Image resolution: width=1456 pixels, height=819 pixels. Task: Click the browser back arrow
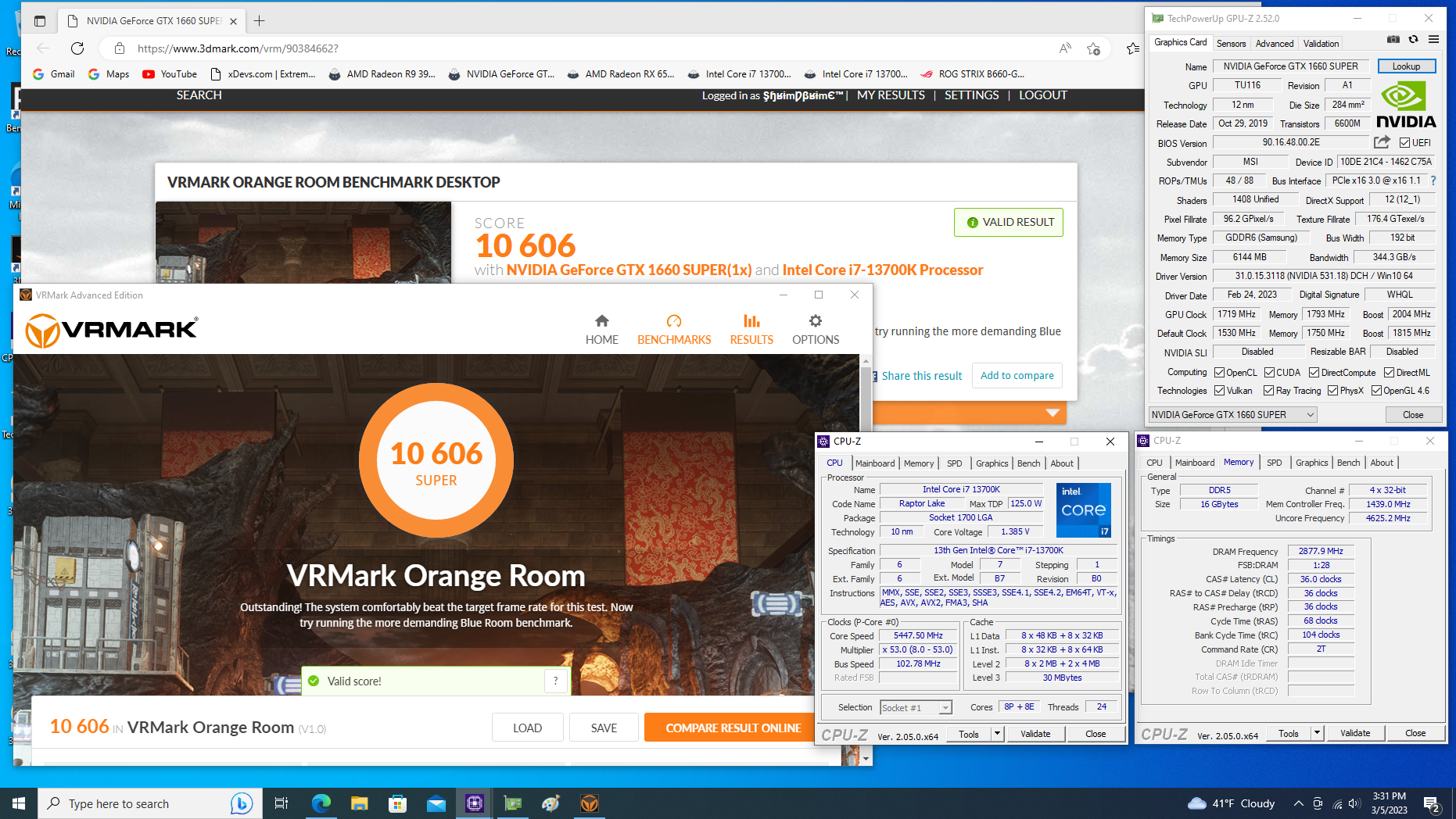point(42,48)
